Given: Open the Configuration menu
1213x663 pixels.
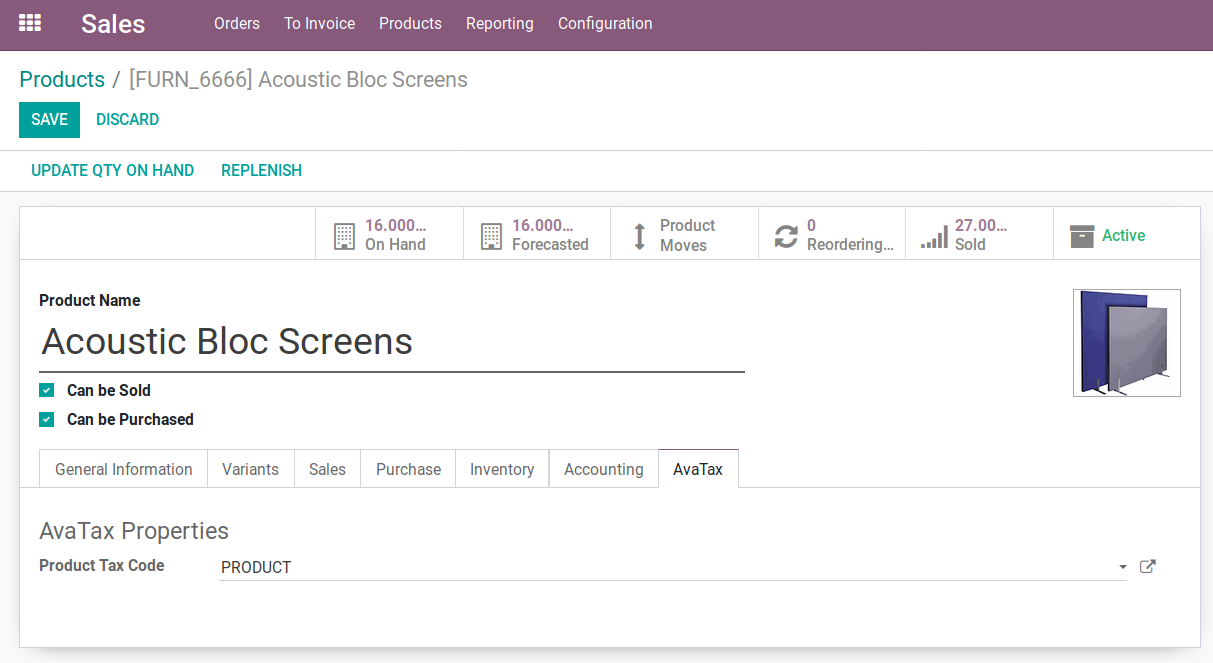Looking at the screenshot, I should [605, 24].
